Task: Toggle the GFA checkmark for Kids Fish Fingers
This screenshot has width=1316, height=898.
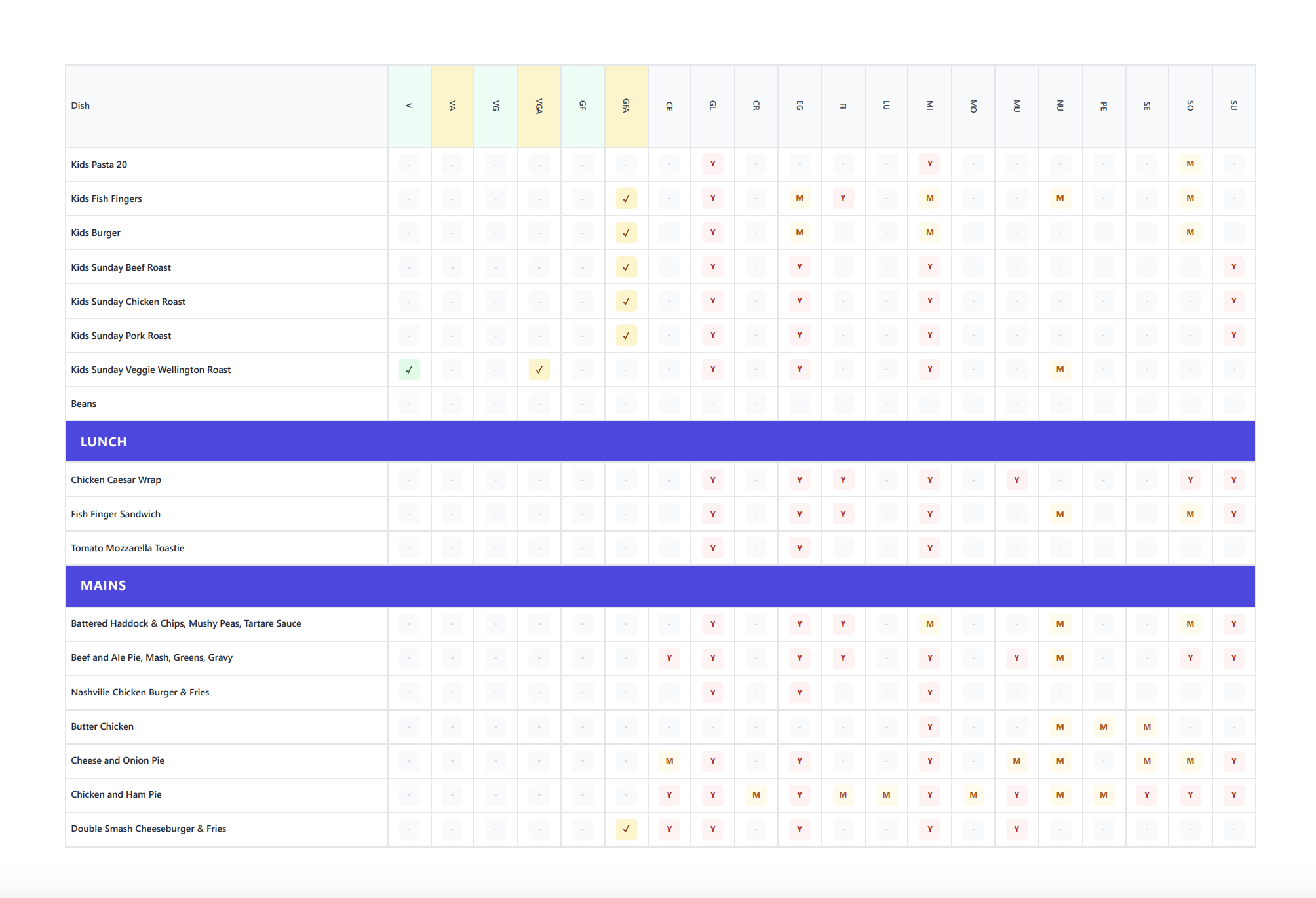Action: [x=626, y=198]
